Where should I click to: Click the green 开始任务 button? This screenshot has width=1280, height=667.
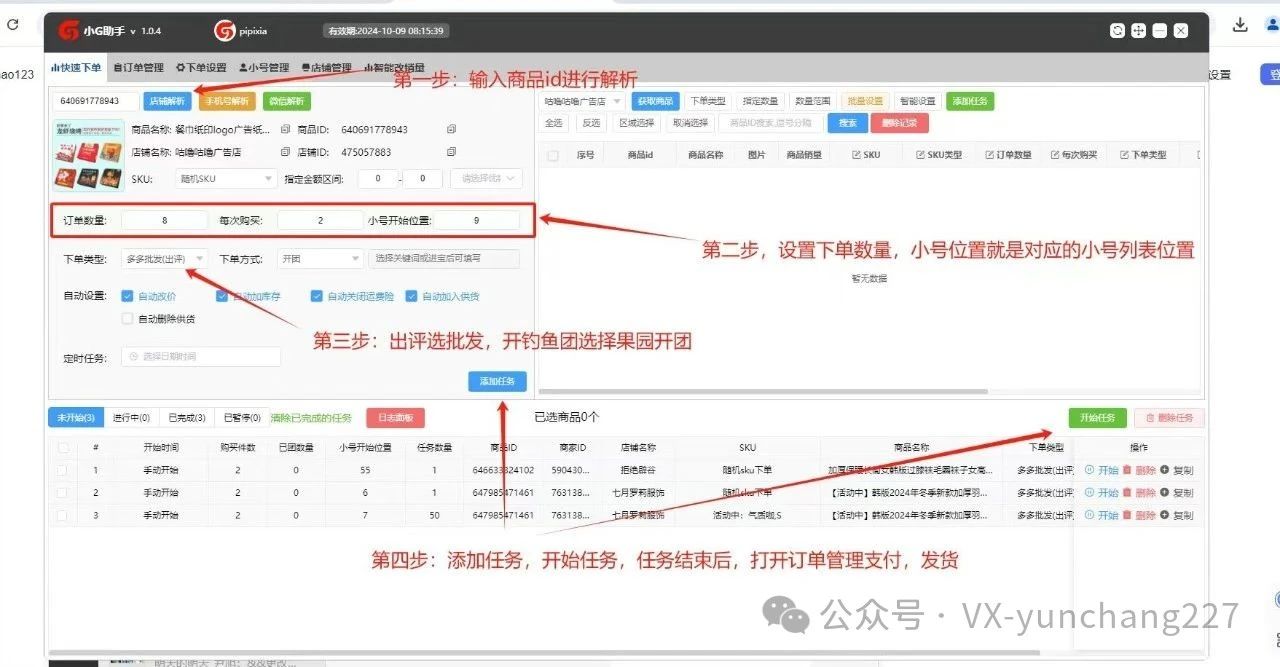click(1097, 418)
